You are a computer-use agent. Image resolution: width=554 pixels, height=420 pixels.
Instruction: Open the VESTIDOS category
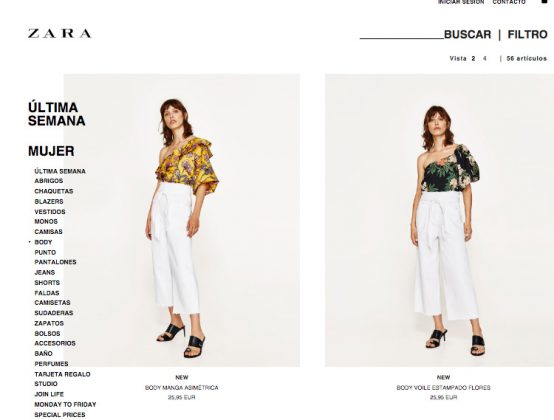click(x=50, y=212)
